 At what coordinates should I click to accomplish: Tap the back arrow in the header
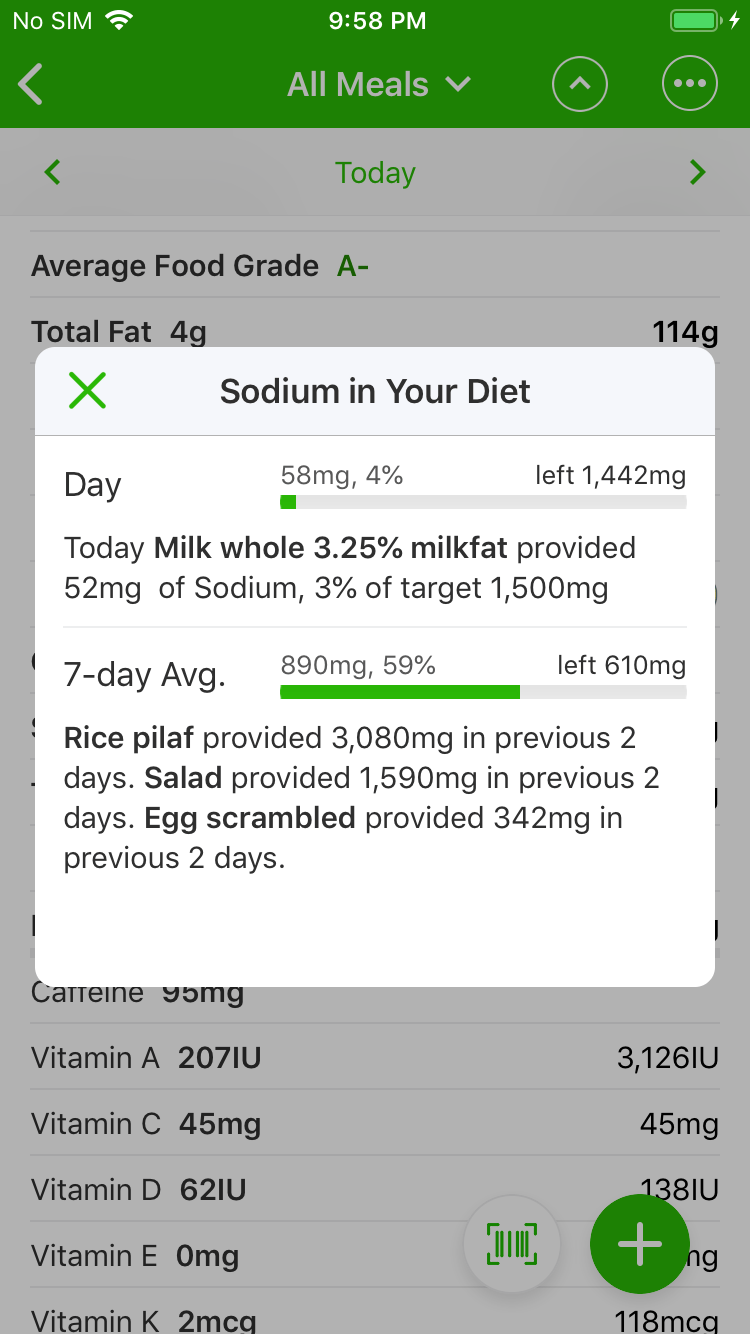[x=32, y=85]
